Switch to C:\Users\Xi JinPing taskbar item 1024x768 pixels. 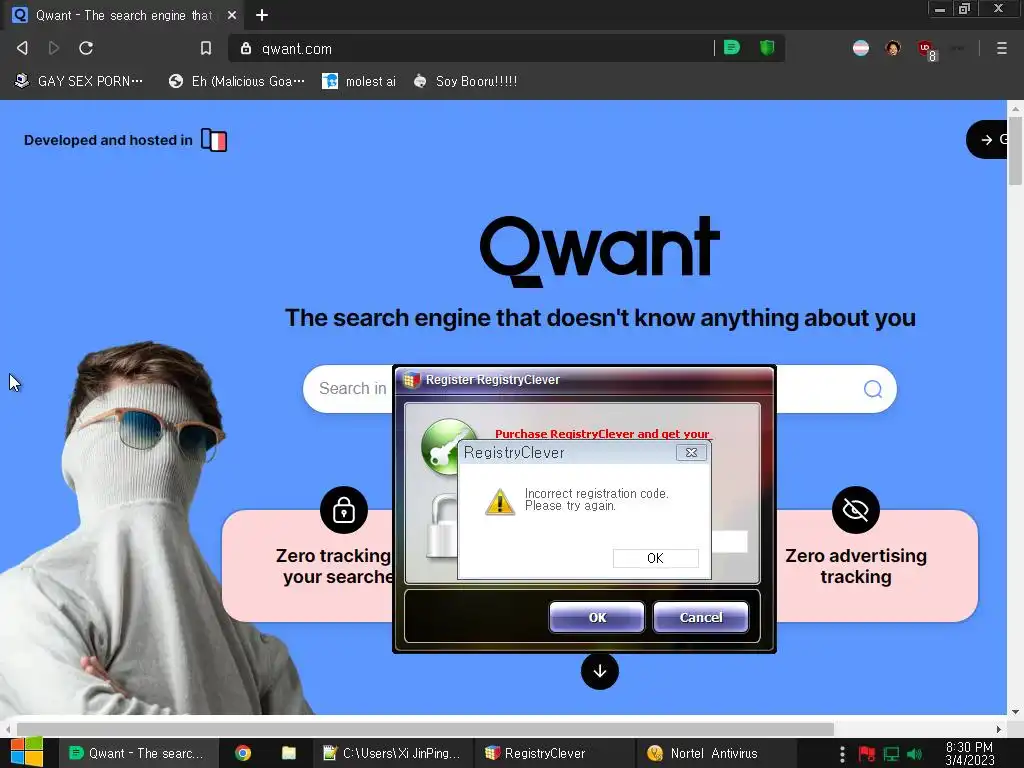pos(392,753)
